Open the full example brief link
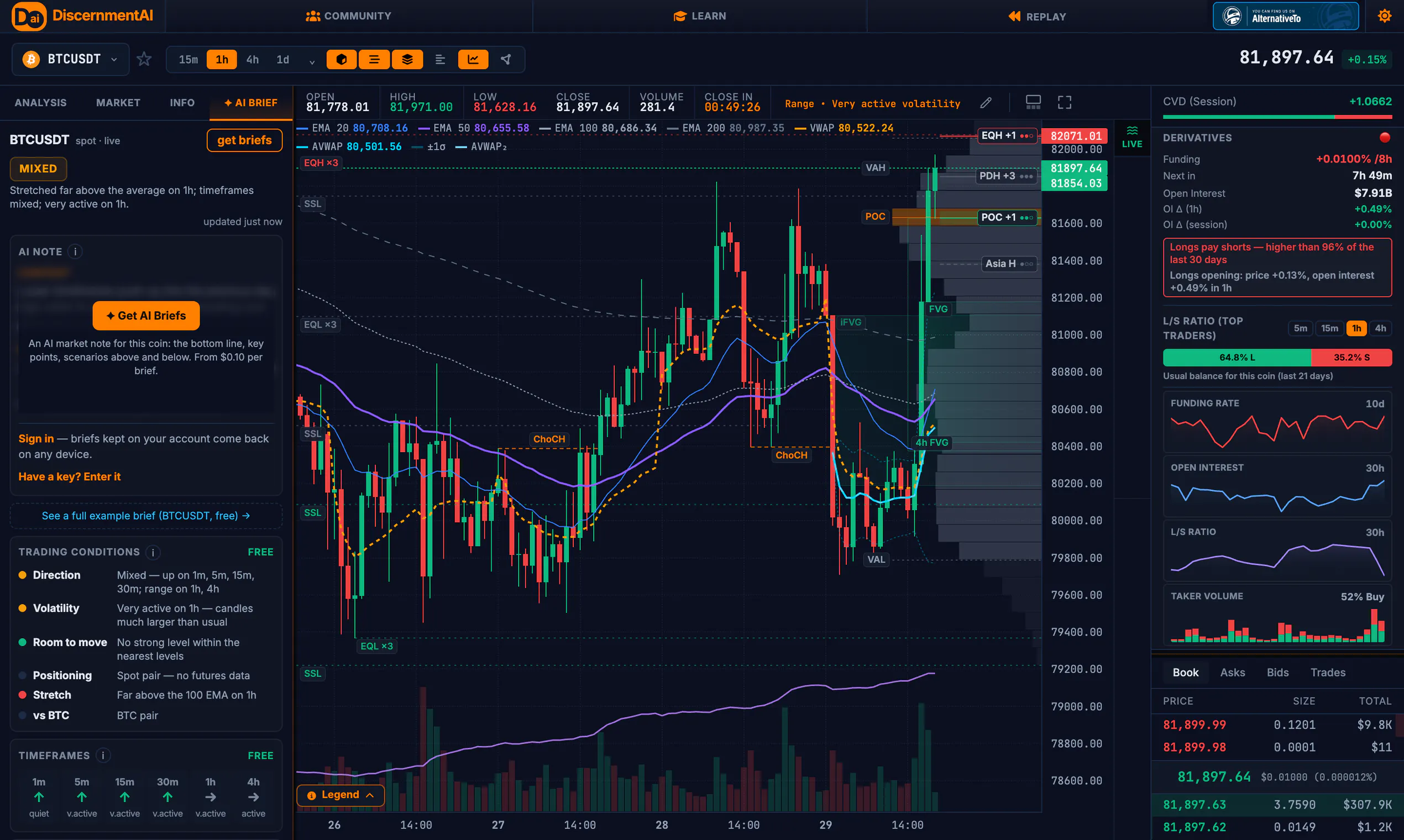Image resolution: width=1404 pixels, height=840 pixels. point(146,516)
